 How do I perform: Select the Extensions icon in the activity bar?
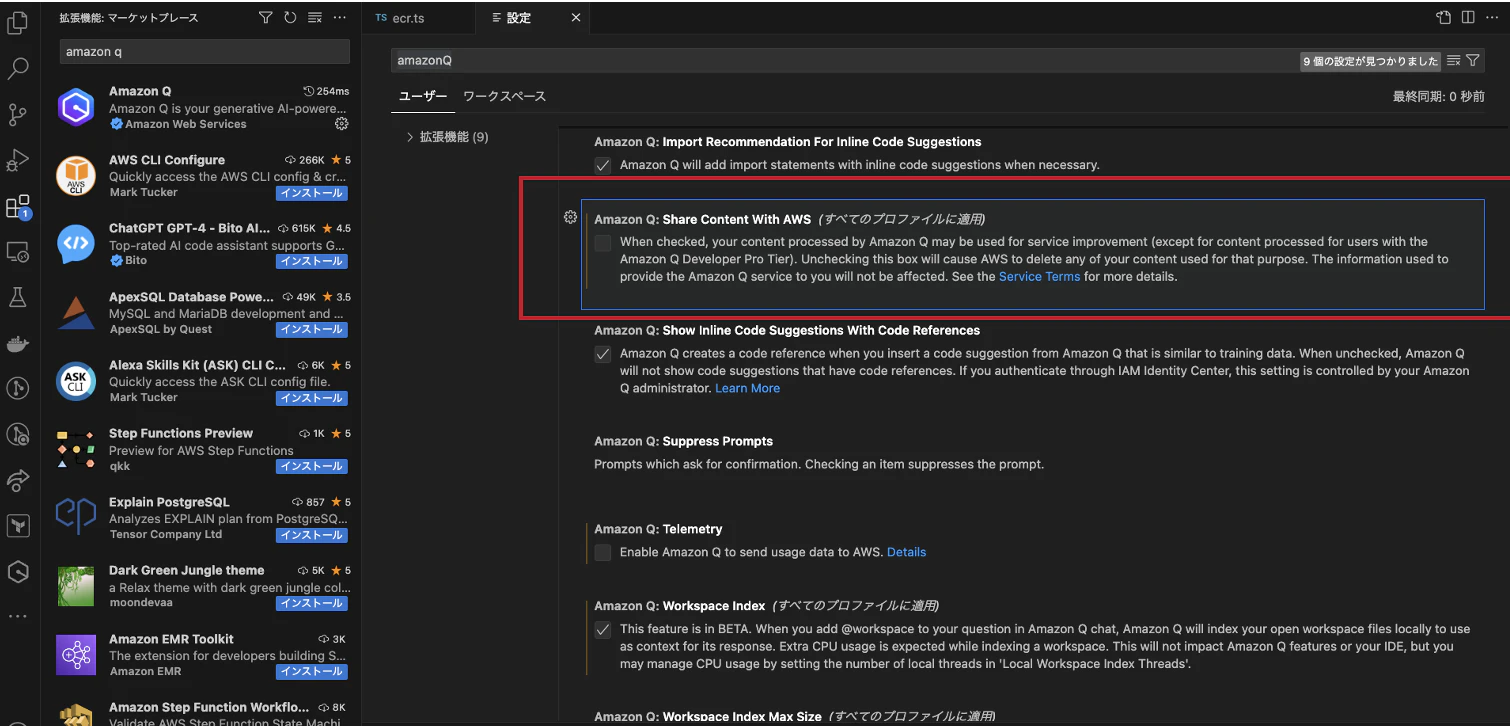18,207
